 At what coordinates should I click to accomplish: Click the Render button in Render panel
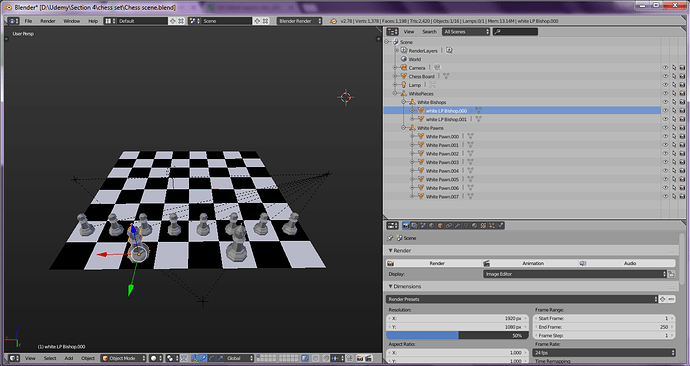434,263
